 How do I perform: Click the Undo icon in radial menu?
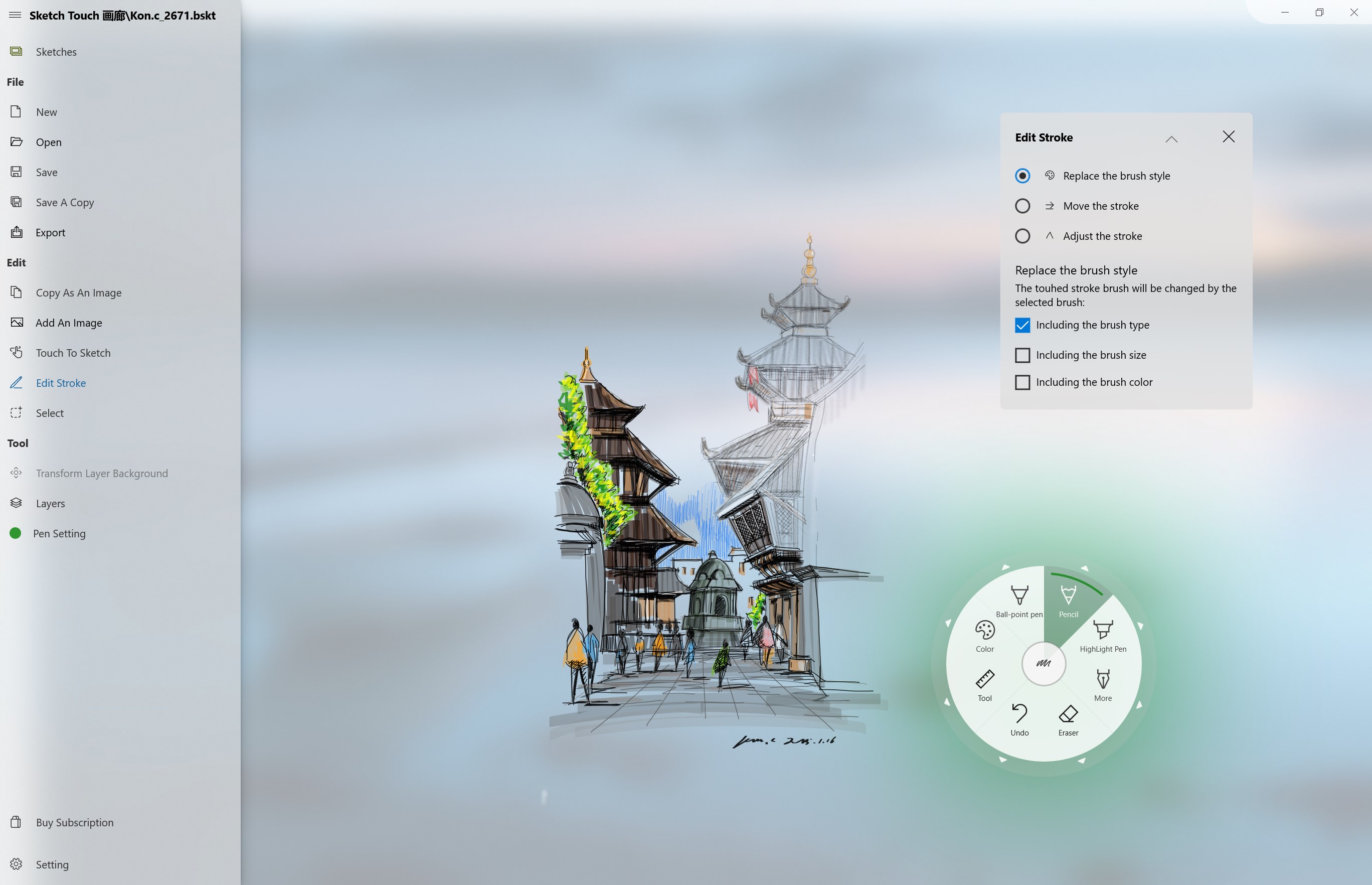[x=1019, y=718]
